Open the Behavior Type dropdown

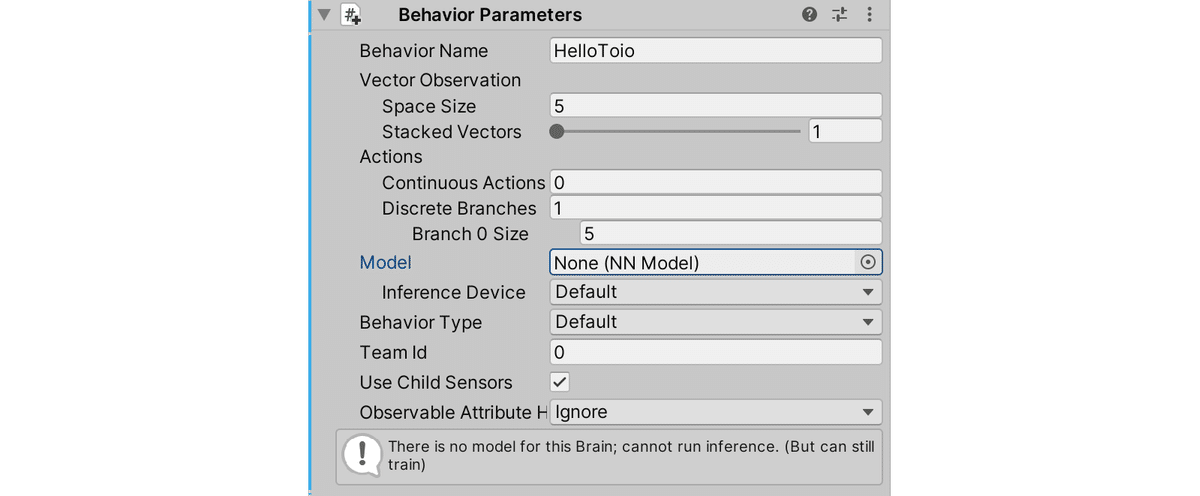[715, 322]
